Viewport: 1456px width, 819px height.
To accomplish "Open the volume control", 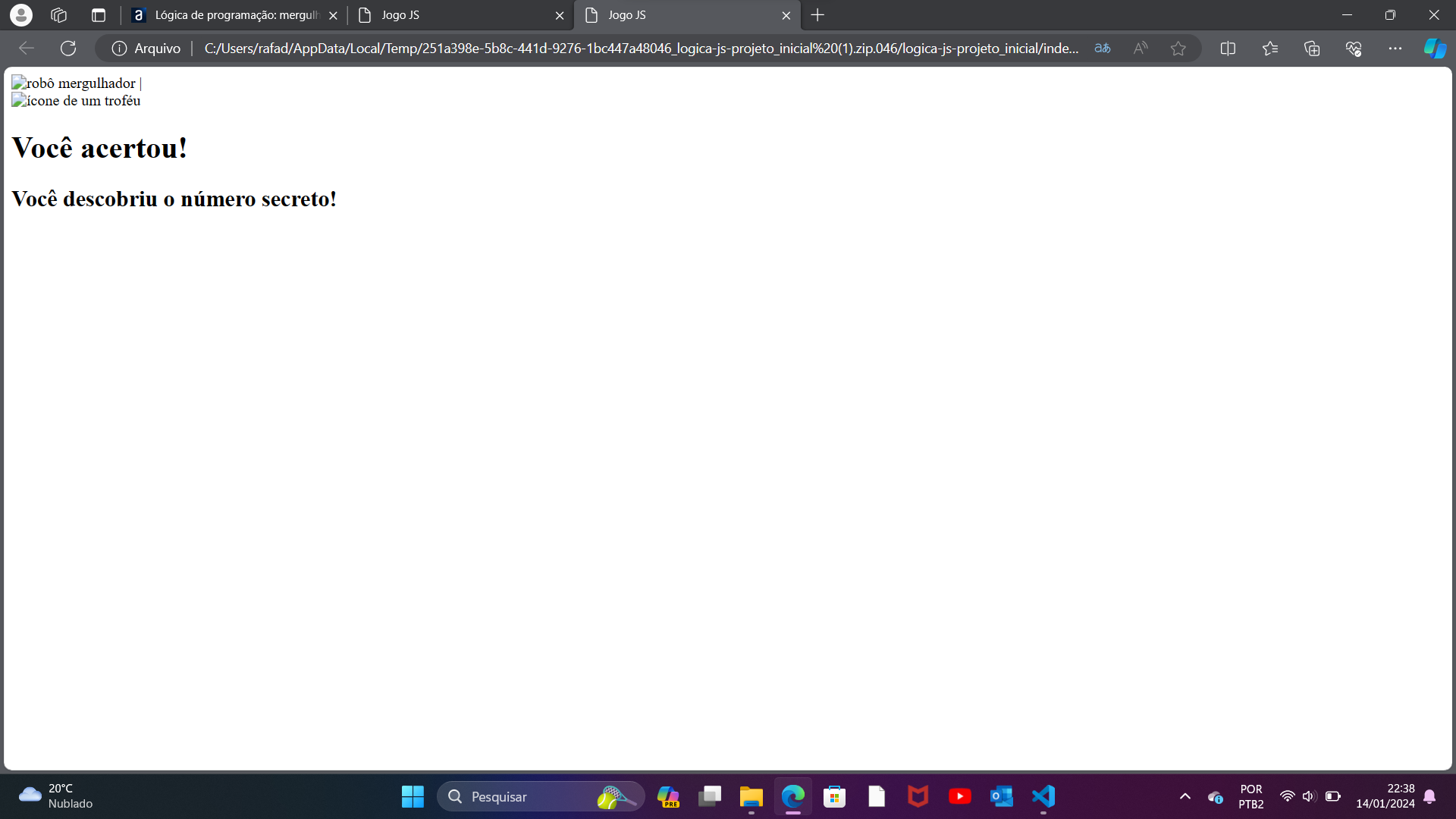I will (x=1309, y=796).
